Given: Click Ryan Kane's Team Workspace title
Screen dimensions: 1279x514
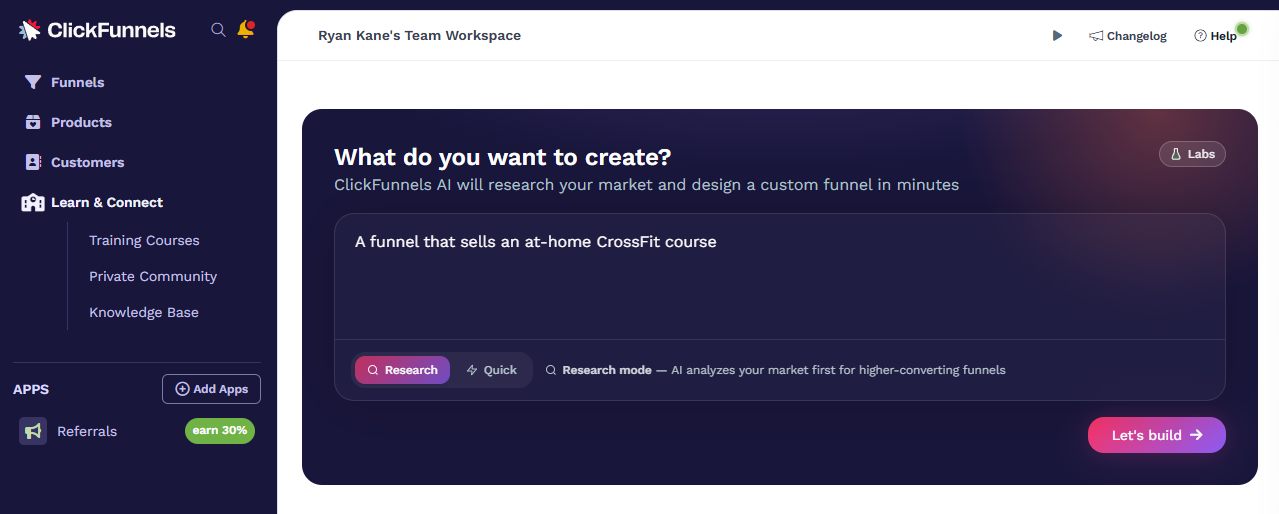Looking at the screenshot, I should [419, 35].
